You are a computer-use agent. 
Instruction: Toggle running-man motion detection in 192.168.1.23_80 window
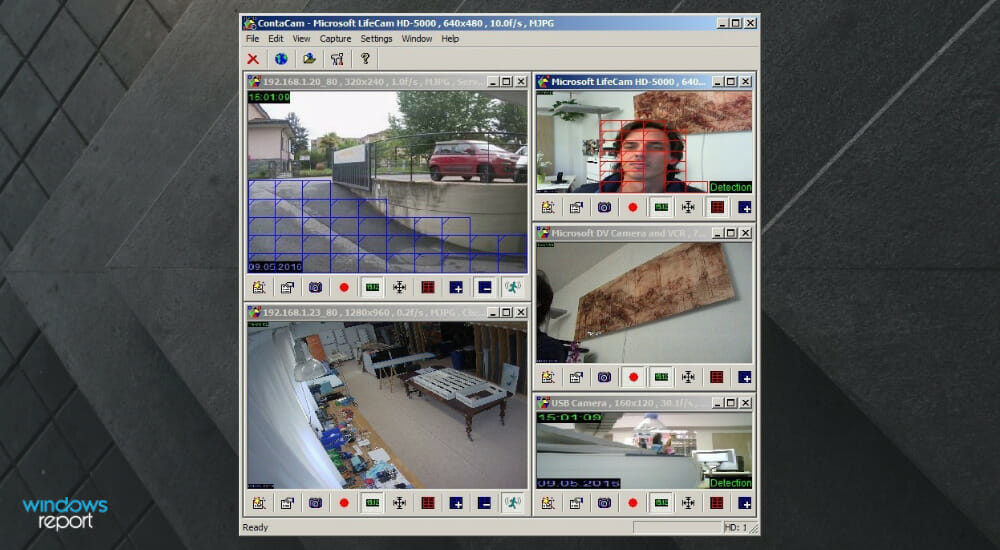[512, 503]
